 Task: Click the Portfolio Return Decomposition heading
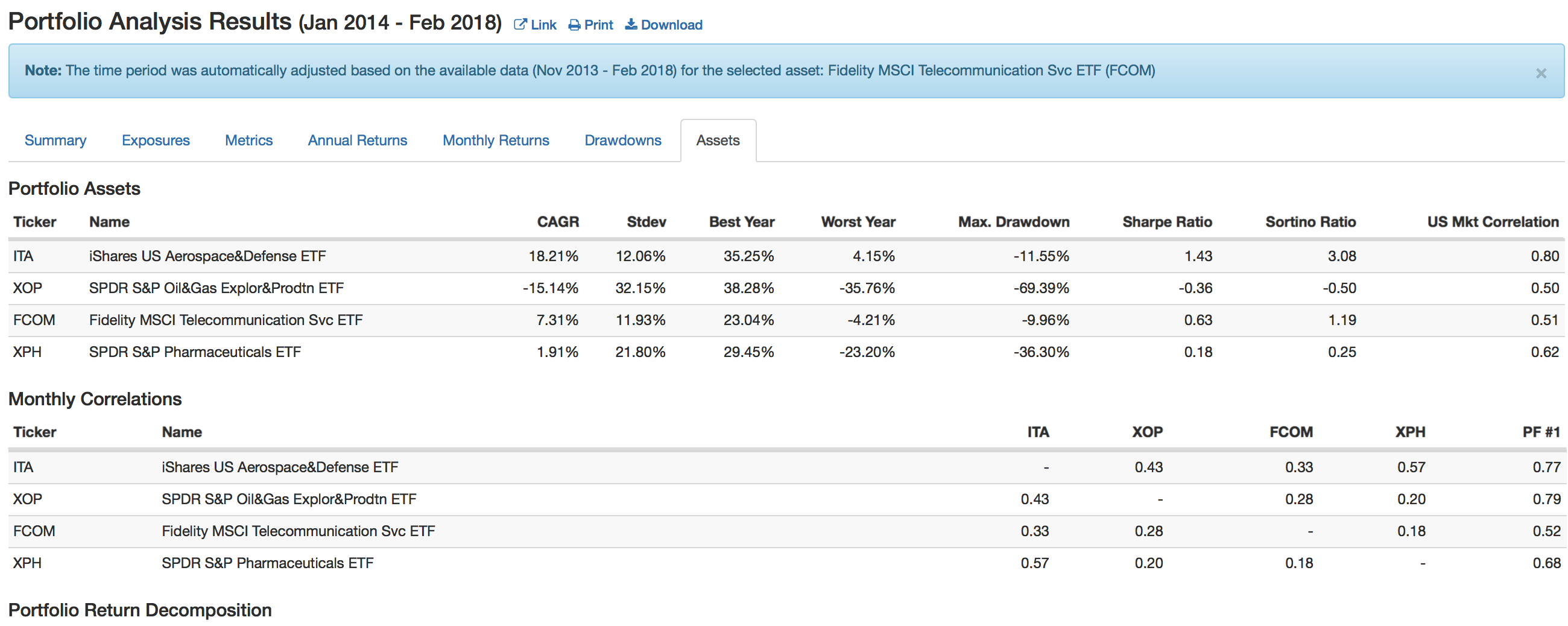140,610
